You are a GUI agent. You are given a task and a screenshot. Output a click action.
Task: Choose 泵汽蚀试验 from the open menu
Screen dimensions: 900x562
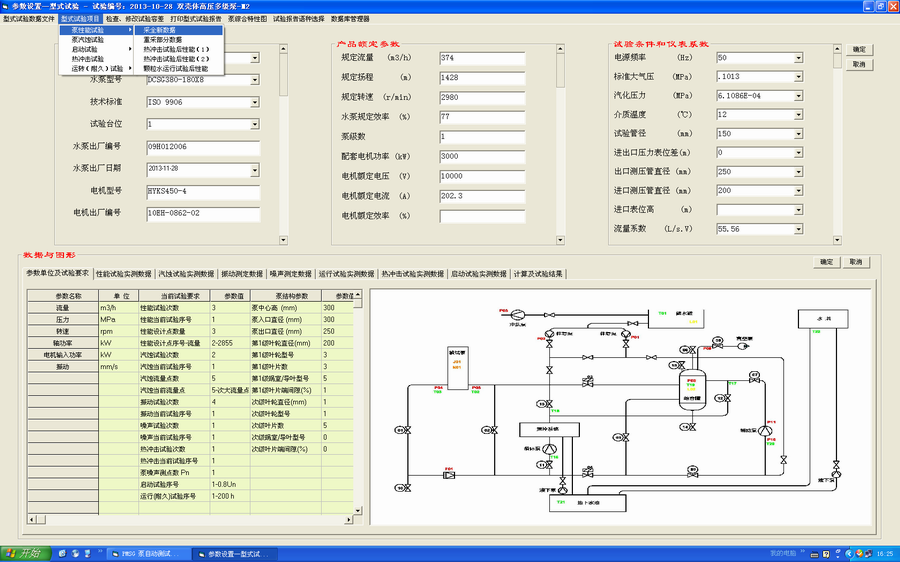click(x=88, y=39)
